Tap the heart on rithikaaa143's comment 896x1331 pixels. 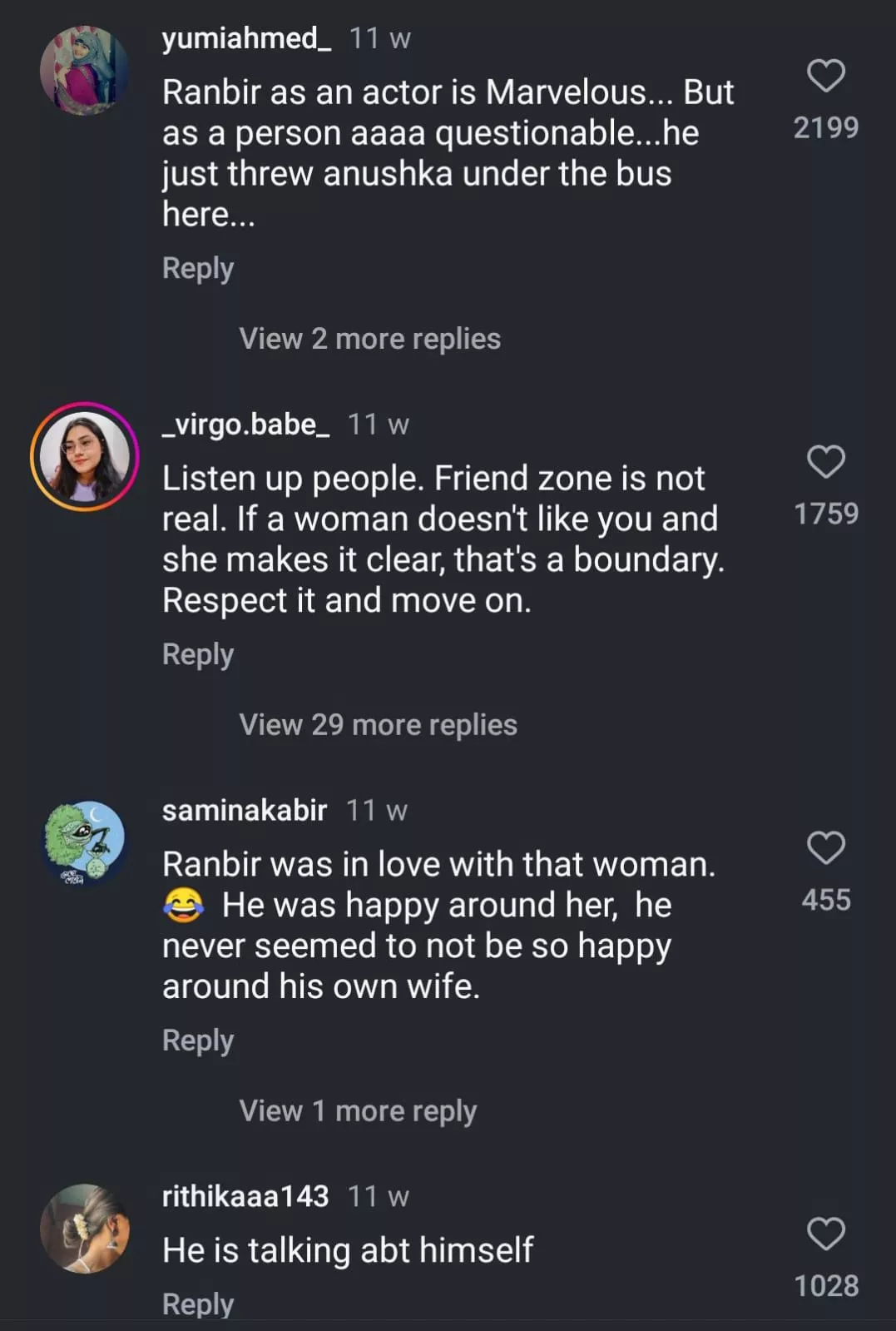825,1234
